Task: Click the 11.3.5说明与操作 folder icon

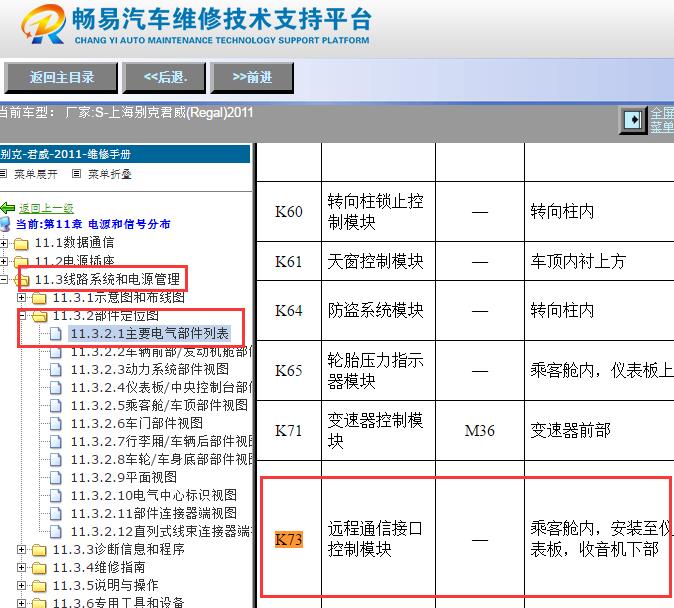Action: pos(39,586)
